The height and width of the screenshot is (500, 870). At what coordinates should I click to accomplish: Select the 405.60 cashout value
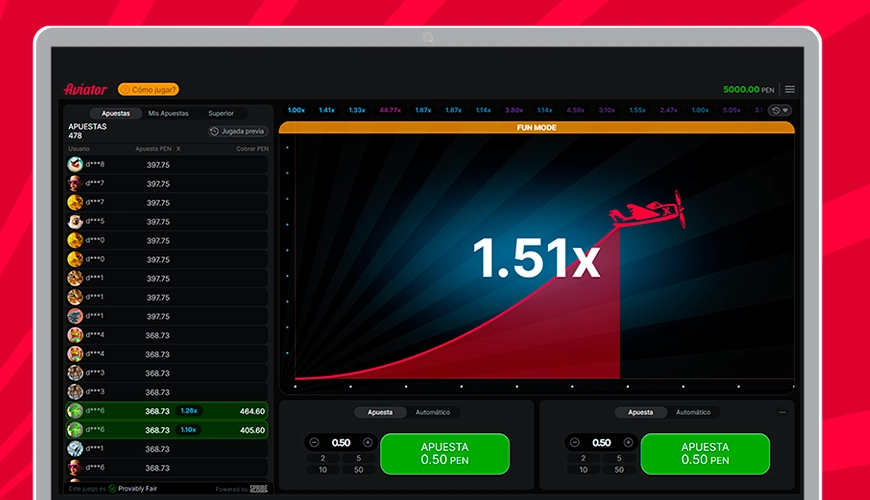click(252, 430)
